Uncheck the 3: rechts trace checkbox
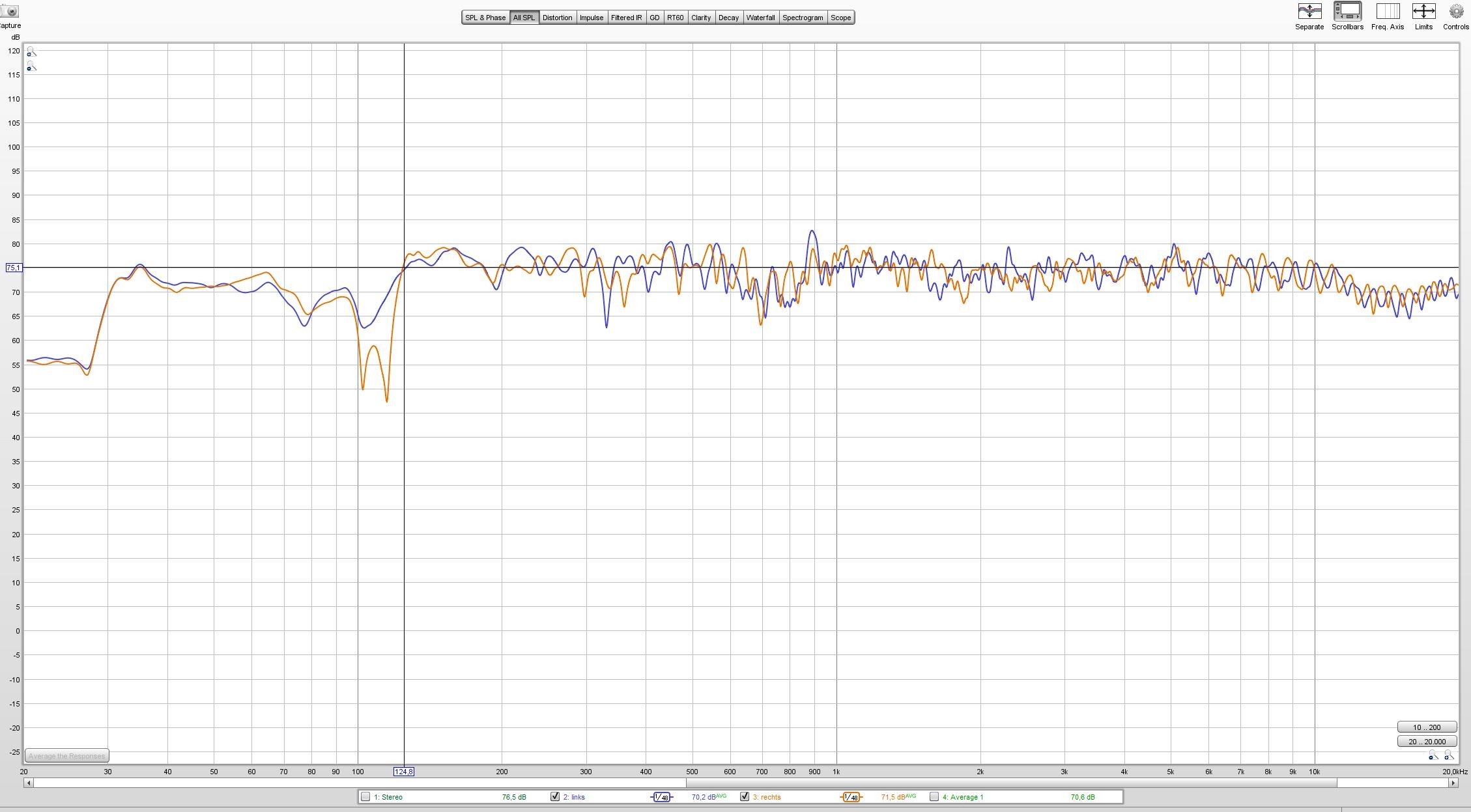This screenshot has height=812, width=1471. point(745,796)
